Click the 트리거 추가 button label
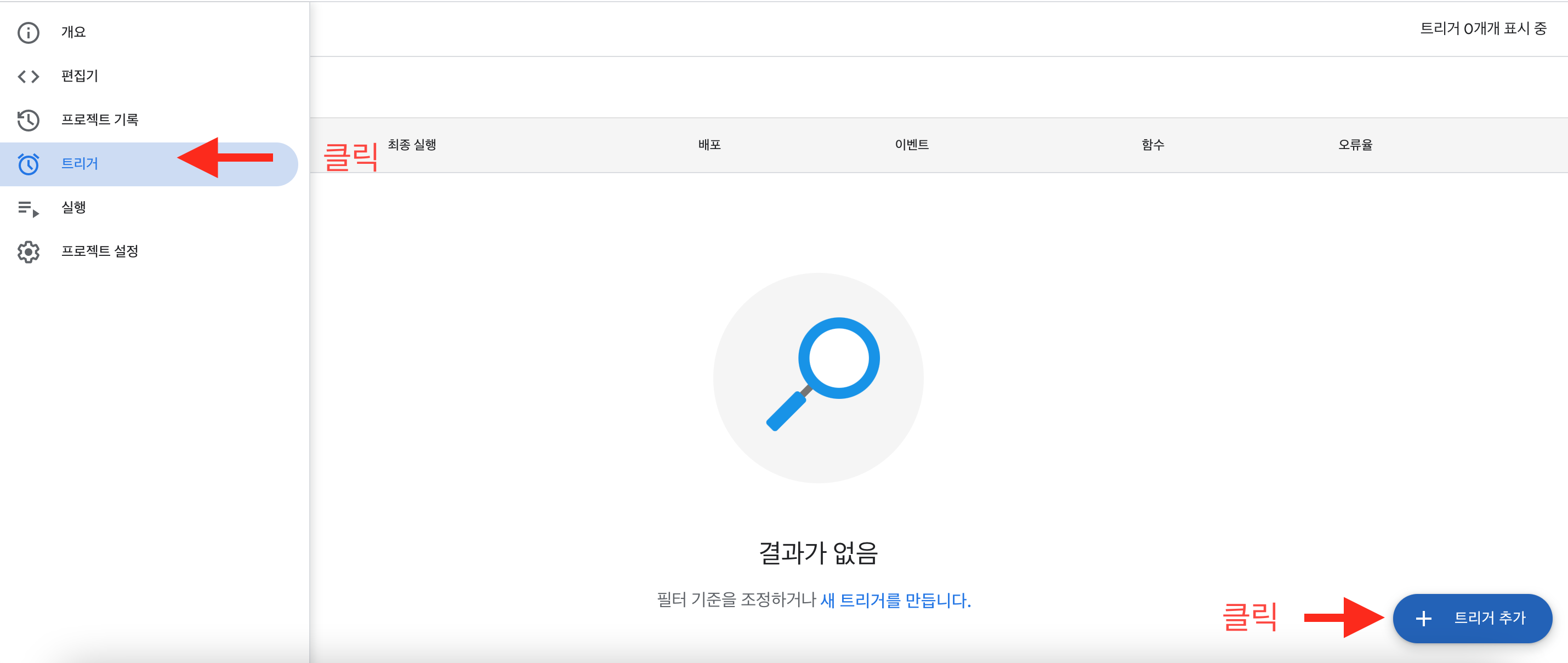 (x=1489, y=618)
